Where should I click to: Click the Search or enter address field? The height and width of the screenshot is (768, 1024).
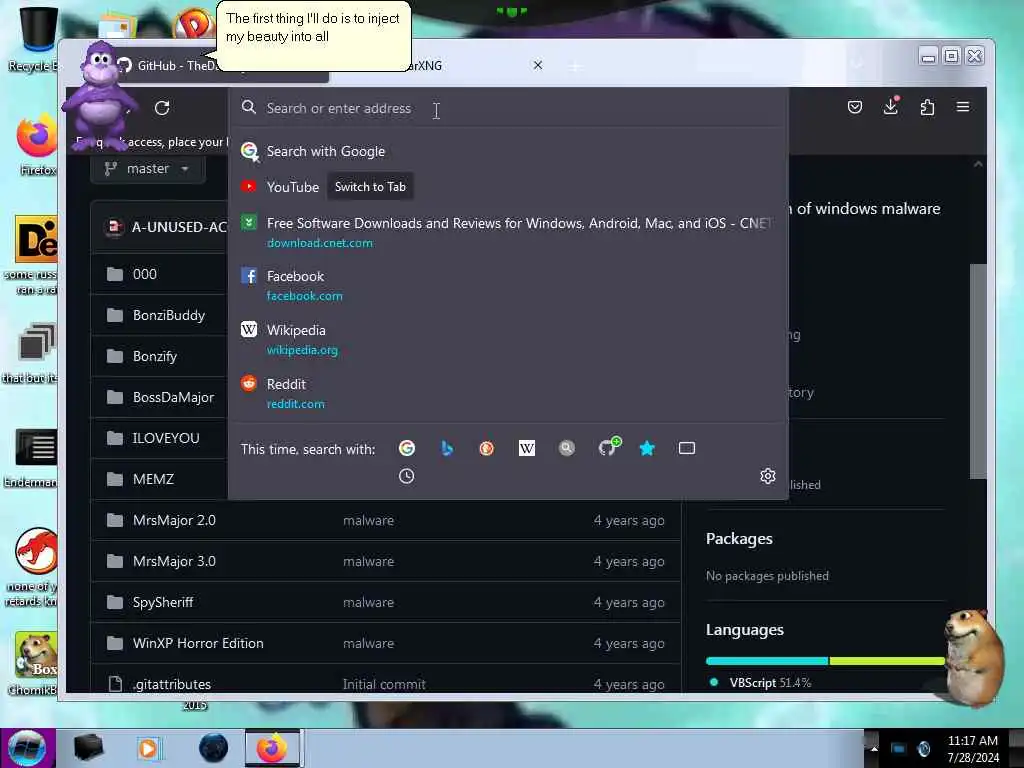[x=509, y=108]
